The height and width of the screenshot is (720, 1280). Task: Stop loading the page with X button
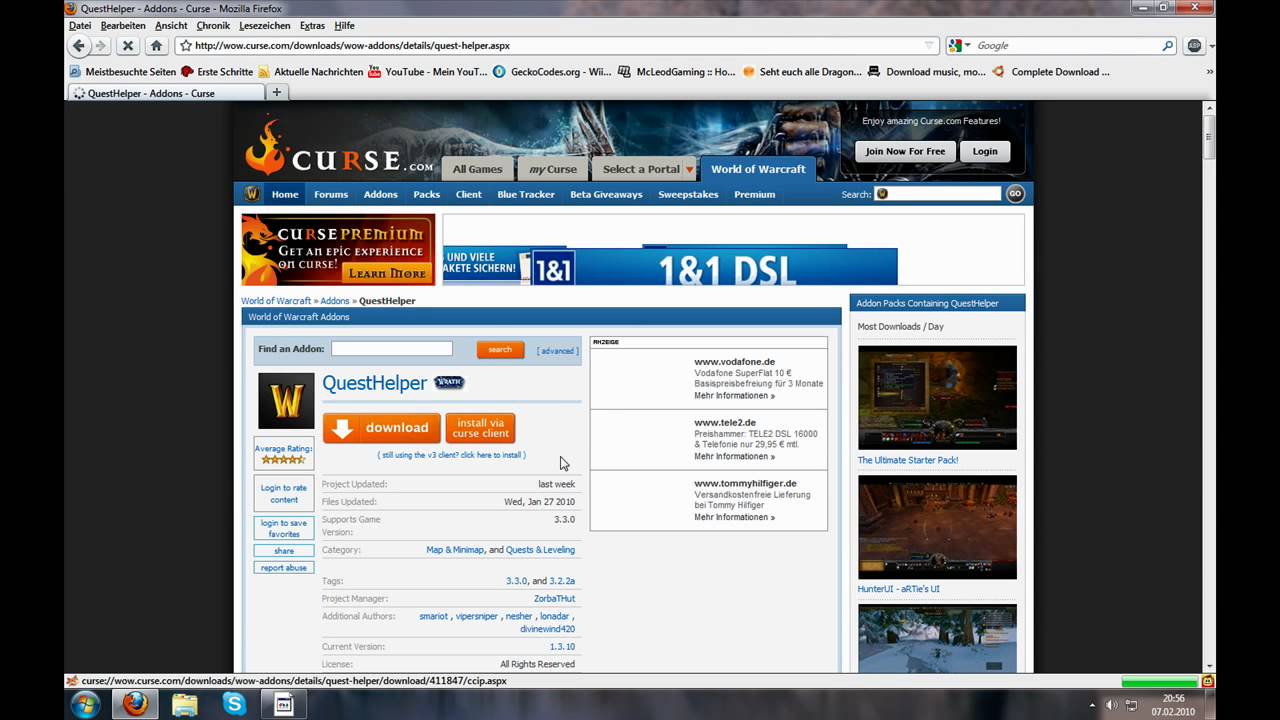[x=128, y=46]
